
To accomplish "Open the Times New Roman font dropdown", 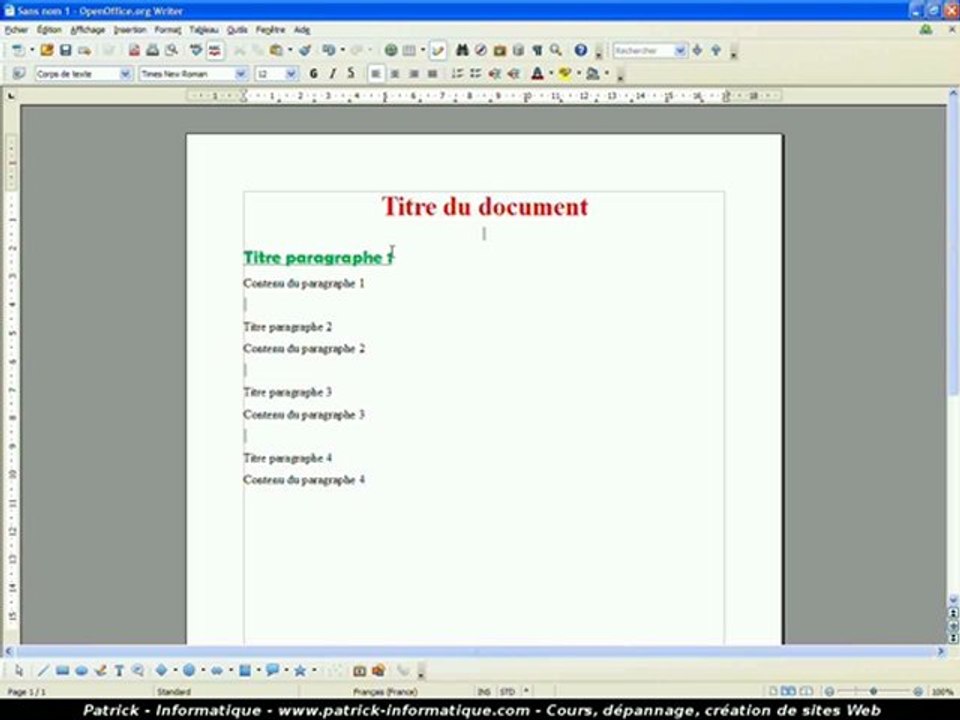I will [x=241, y=73].
